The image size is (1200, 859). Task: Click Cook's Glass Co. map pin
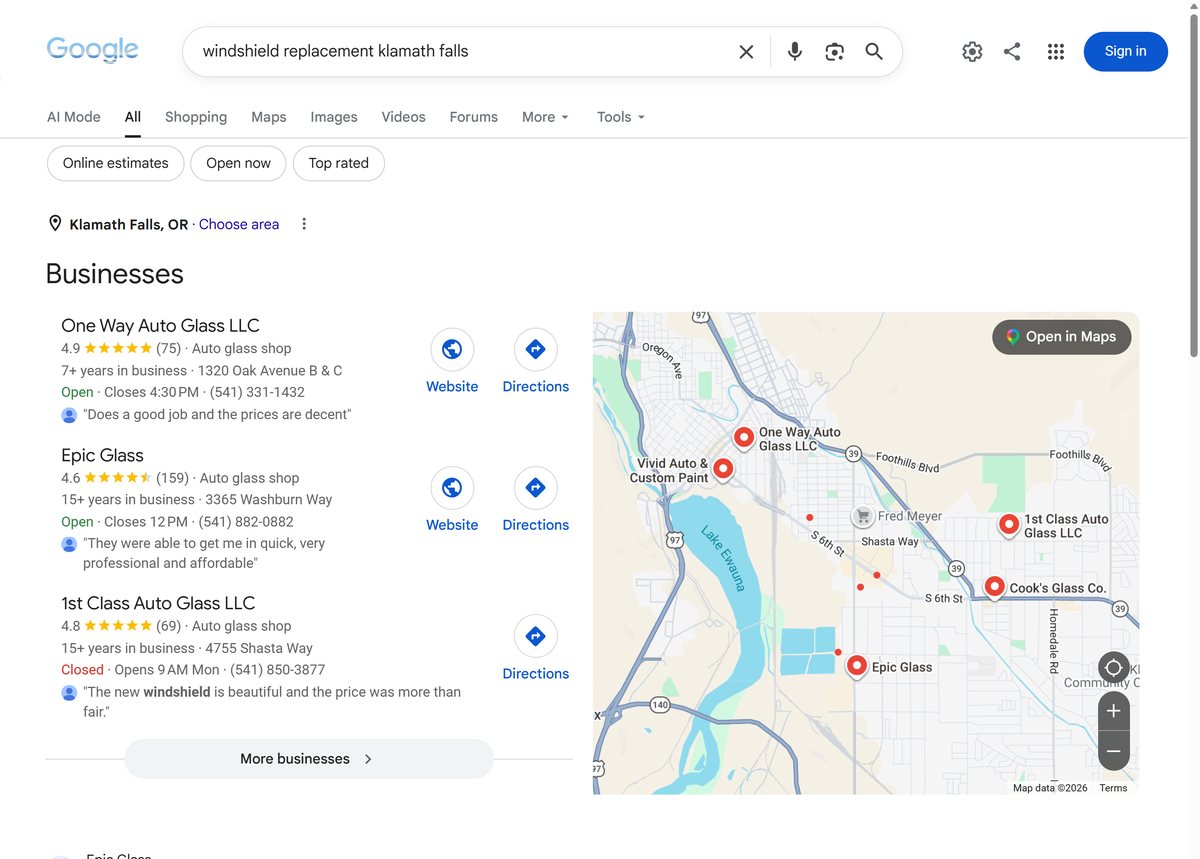click(x=994, y=587)
